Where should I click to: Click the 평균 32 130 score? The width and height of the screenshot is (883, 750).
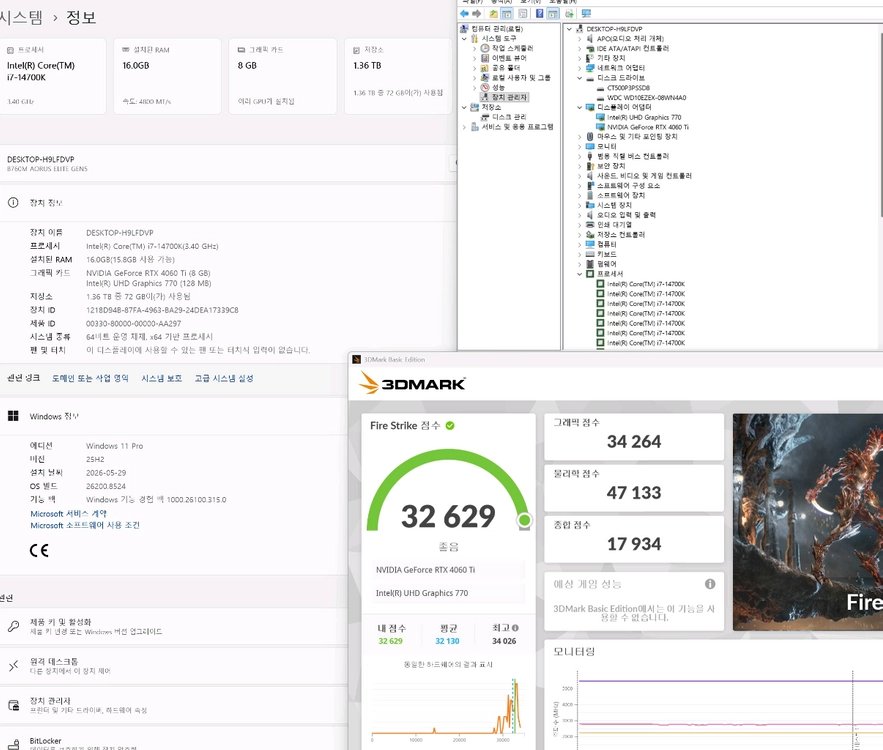(447, 641)
